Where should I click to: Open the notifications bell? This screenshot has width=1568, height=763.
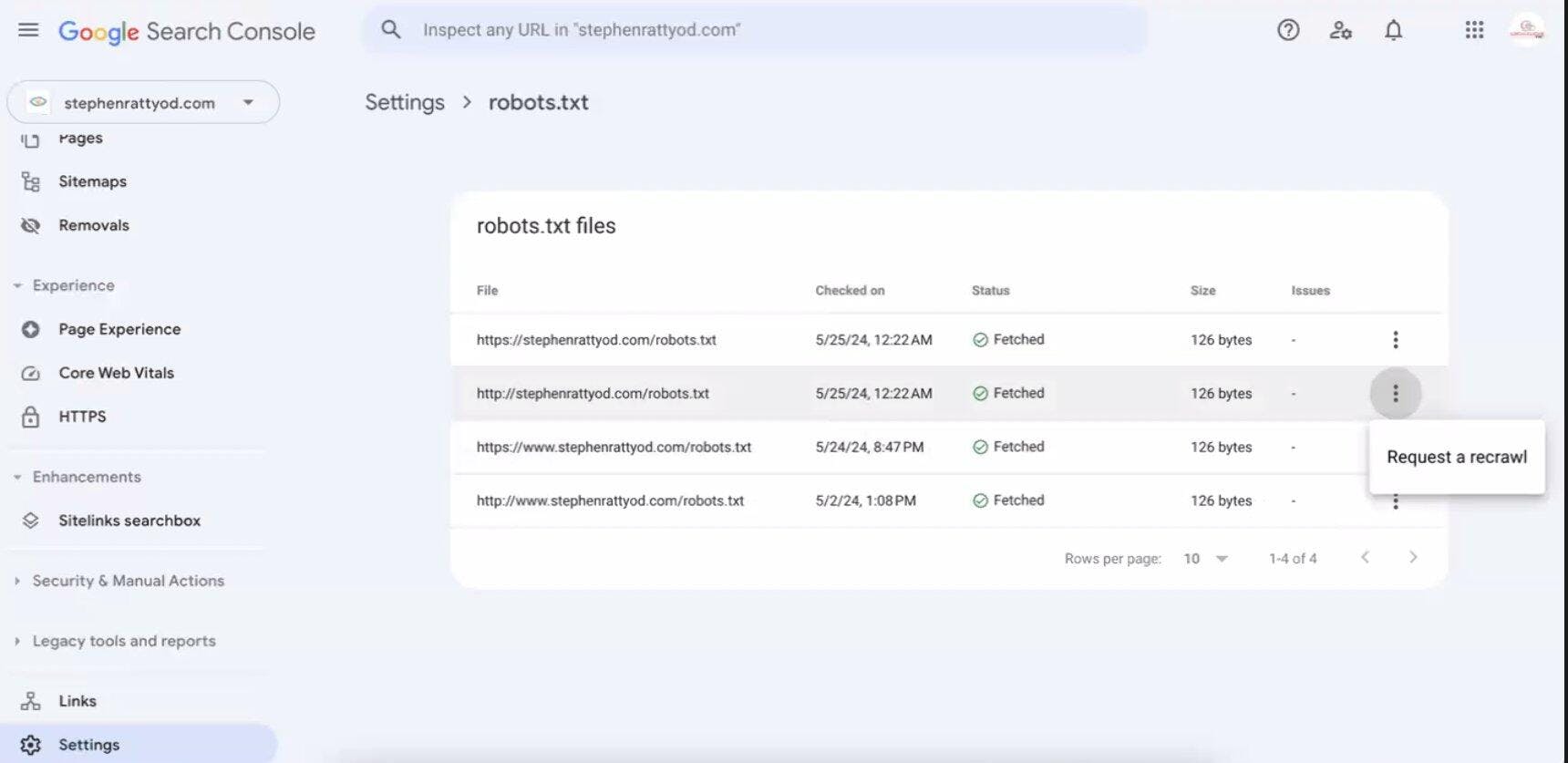click(1393, 30)
